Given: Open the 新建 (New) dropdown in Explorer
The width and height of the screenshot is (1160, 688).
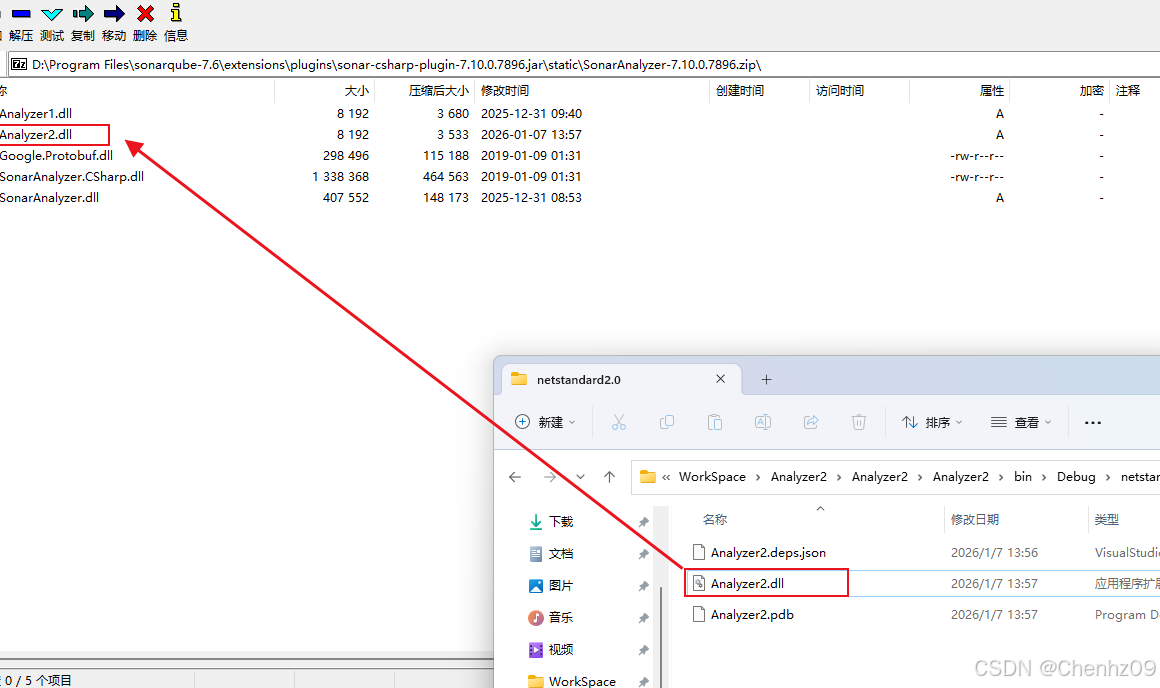Looking at the screenshot, I should (545, 422).
